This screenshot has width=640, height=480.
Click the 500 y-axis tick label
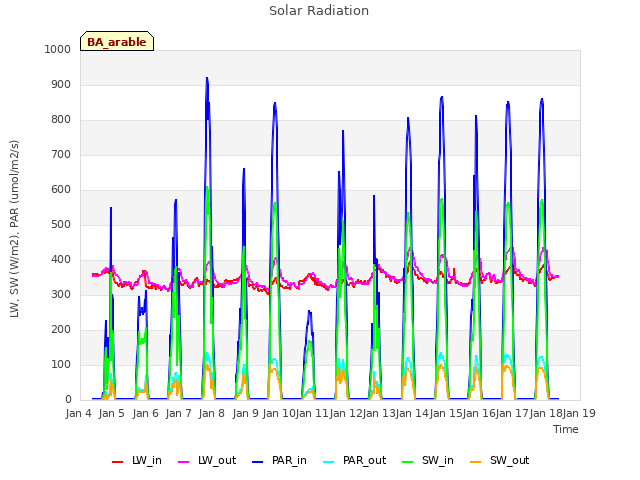pyautogui.click(x=61, y=224)
